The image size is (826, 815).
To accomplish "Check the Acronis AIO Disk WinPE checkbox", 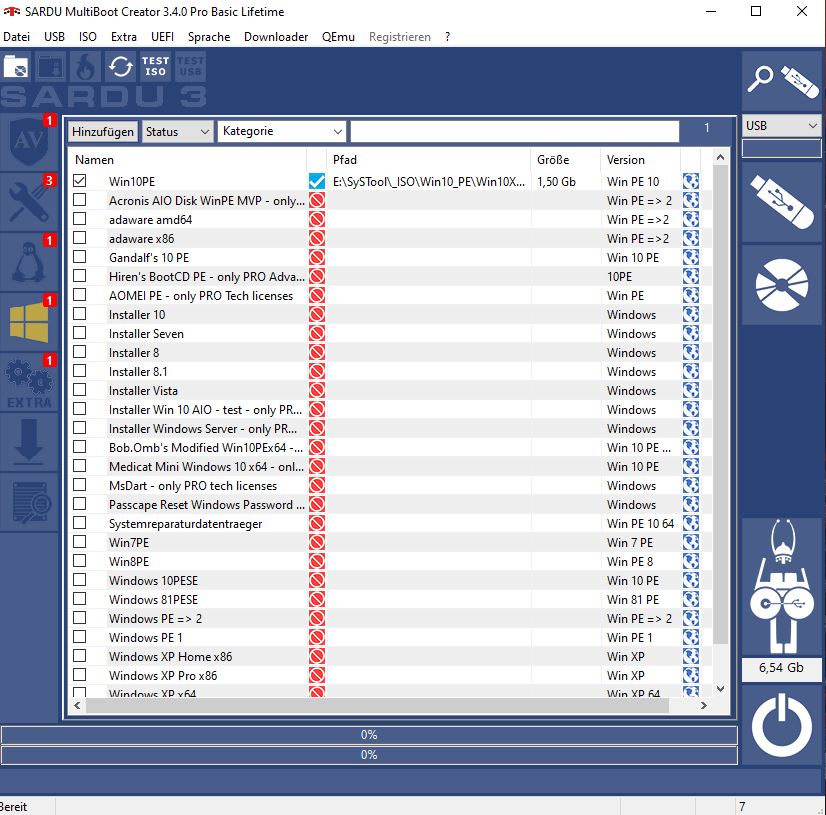I will click(x=80, y=200).
